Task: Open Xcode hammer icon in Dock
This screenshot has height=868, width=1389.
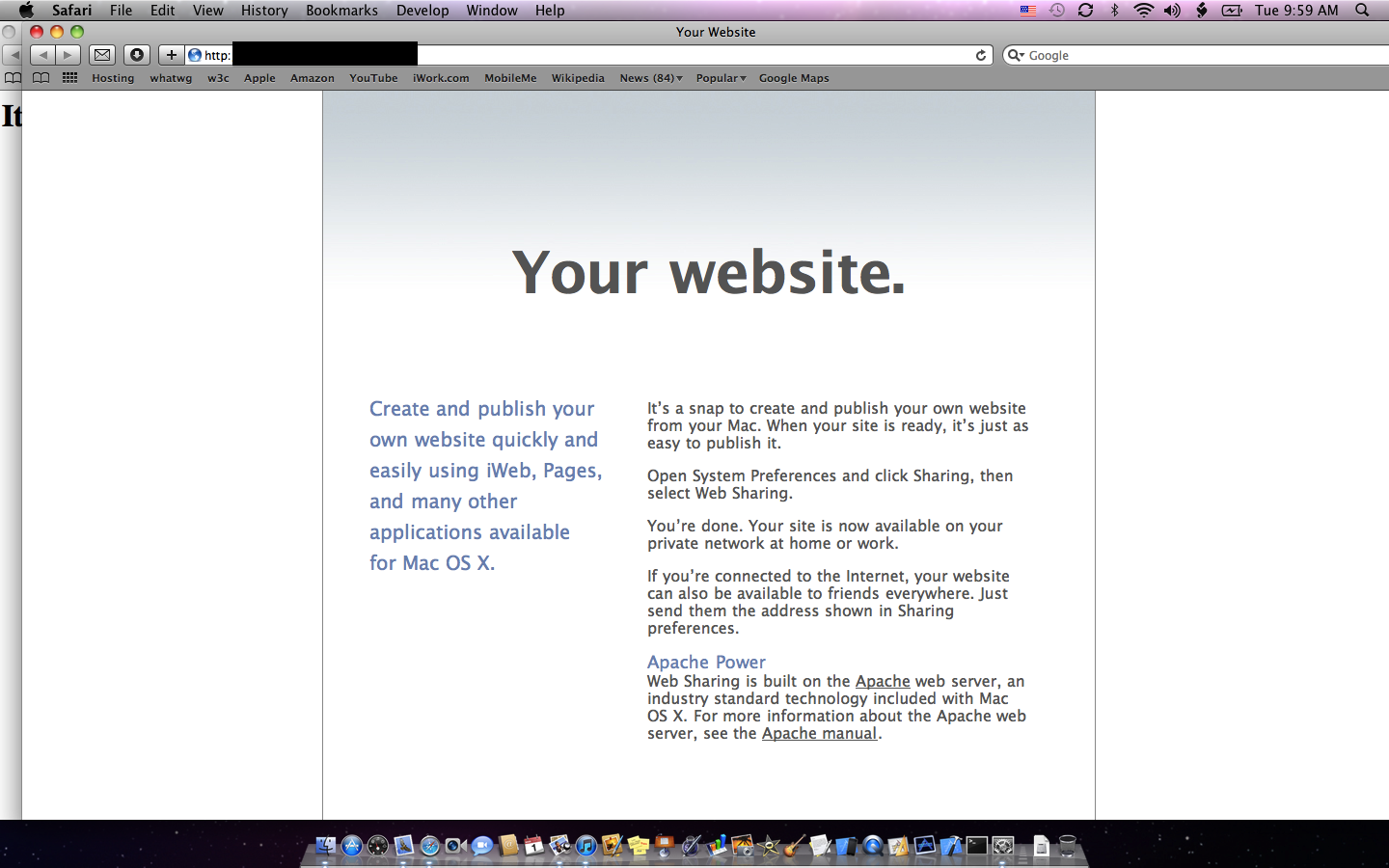Action: pyautogui.click(x=951, y=846)
